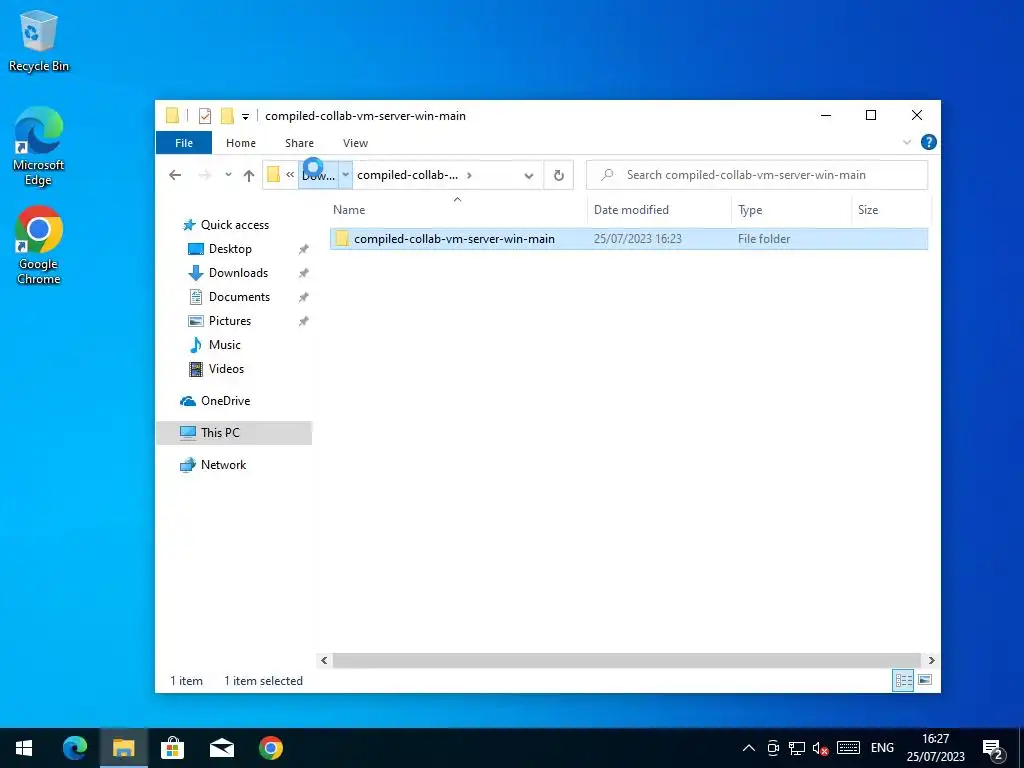The height and width of the screenshot is (768, 1024).
Task: Open Customize Quick Access Toolbar dropdown
Action: pos(246,116)
